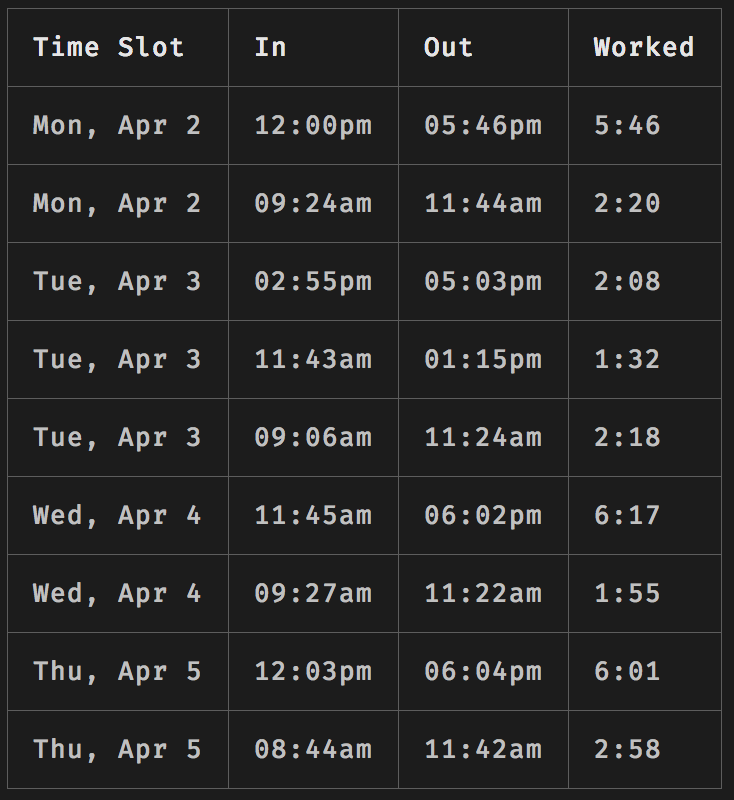Select the 02:55pm In entry

[313, 282]
